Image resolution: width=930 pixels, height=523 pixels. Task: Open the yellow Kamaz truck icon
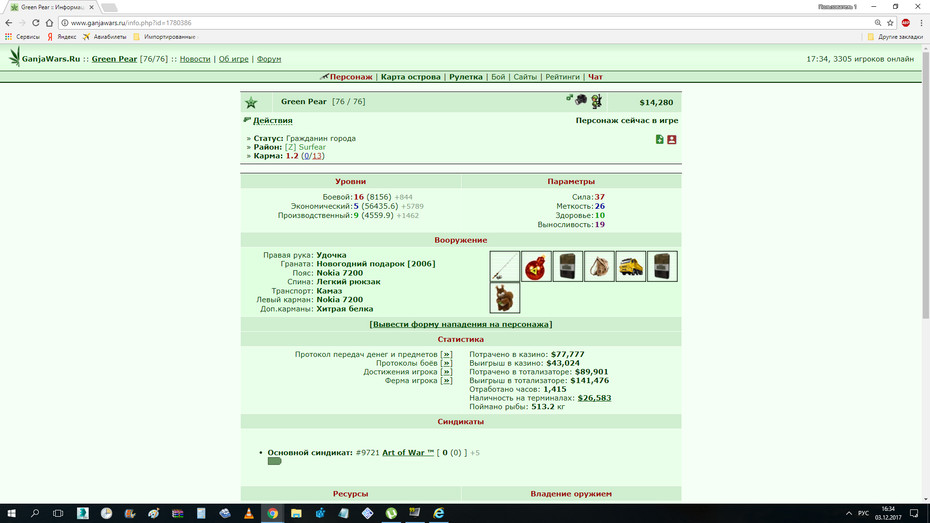(630, 266)
